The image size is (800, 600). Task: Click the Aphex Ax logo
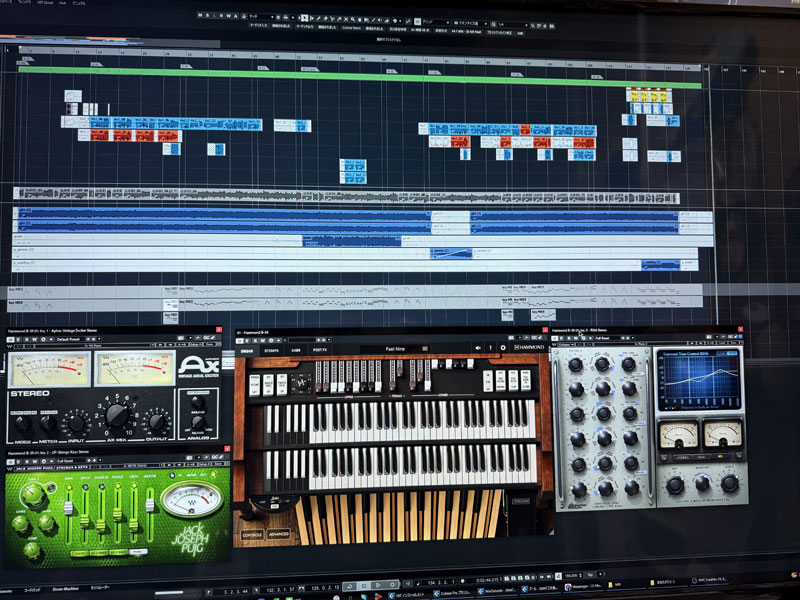pyautogui.click(x=199, y=366)
